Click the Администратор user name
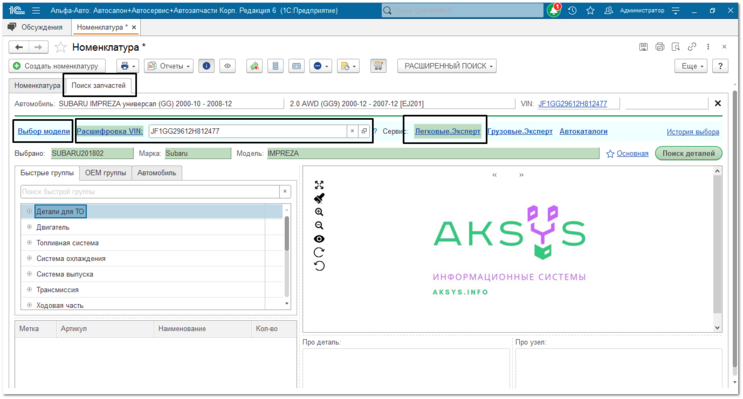Viewport: 743px width, 399px height. [x=642, y=10]
